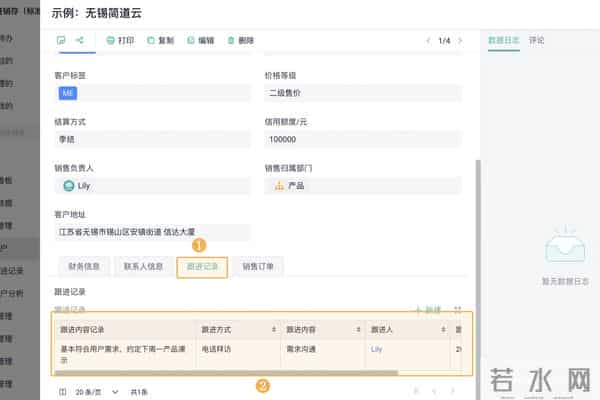This screenshot has height=400, width=600.
Task: Expand the subform to fullscreen icon
Action: tap(457, 309)
